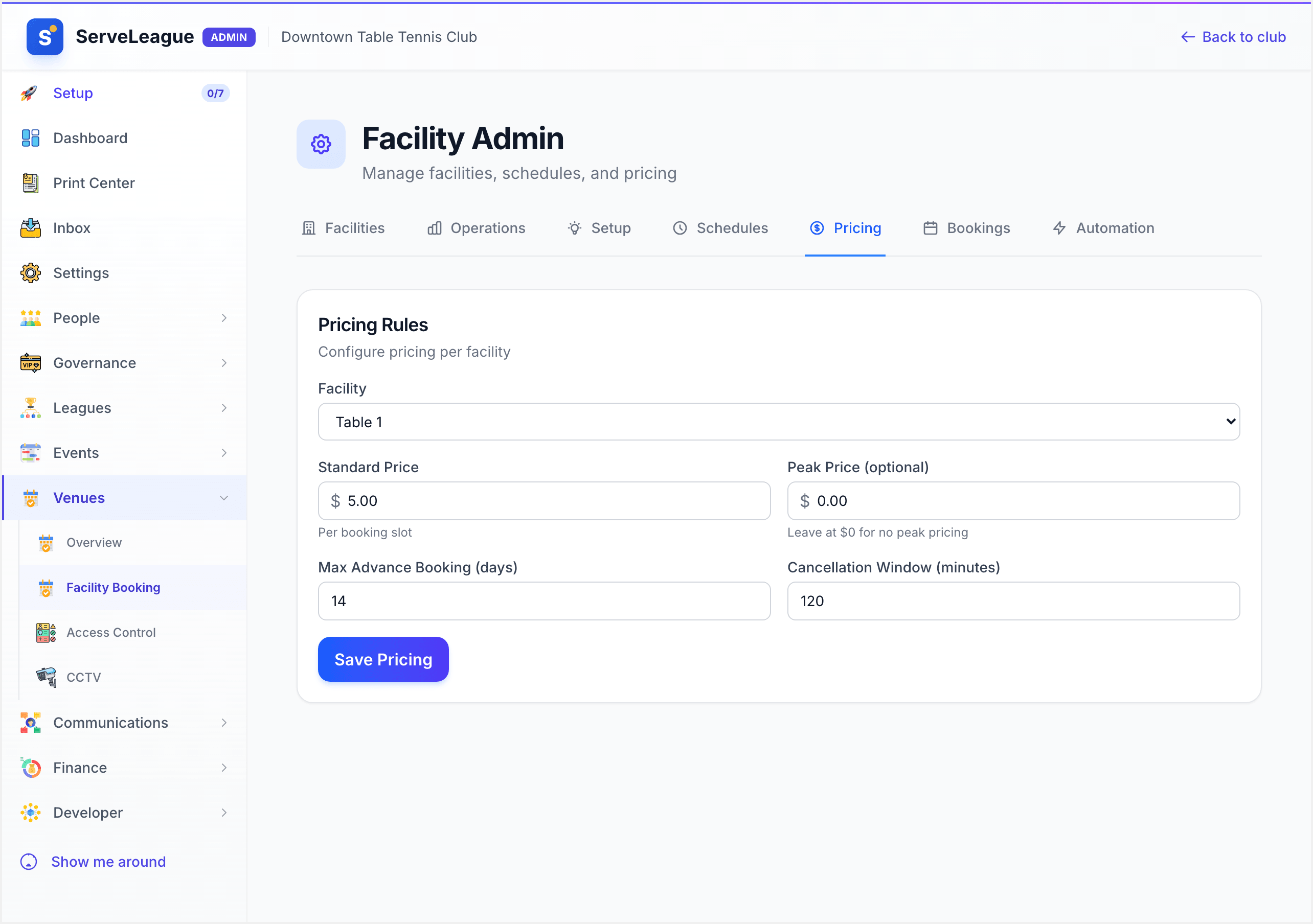The height and width of the screenshot is (924, 1313).
Task: Switch to the Bookings tab
Action: (x=967, y=228)
